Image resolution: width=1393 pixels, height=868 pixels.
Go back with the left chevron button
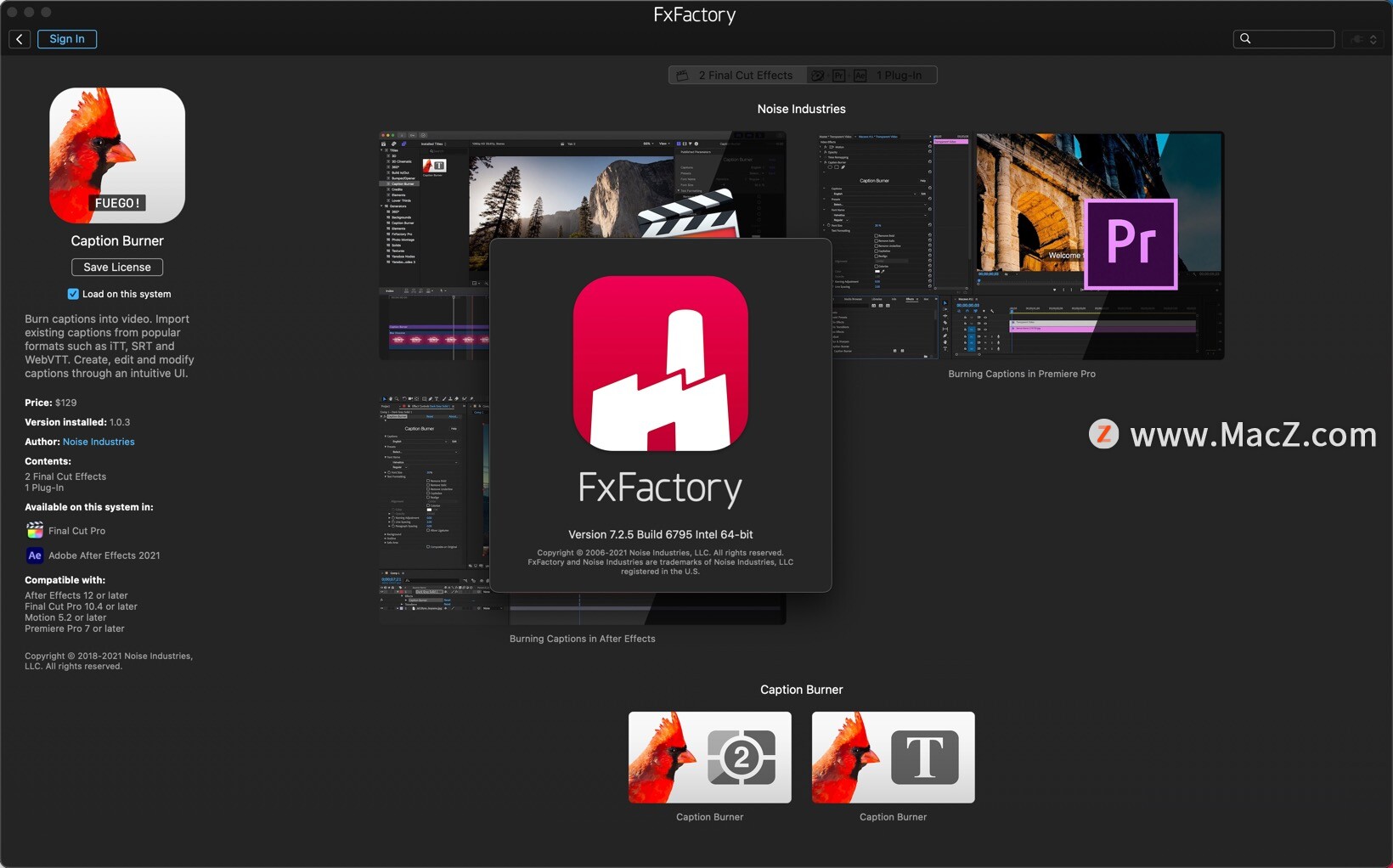pos(20,39)
